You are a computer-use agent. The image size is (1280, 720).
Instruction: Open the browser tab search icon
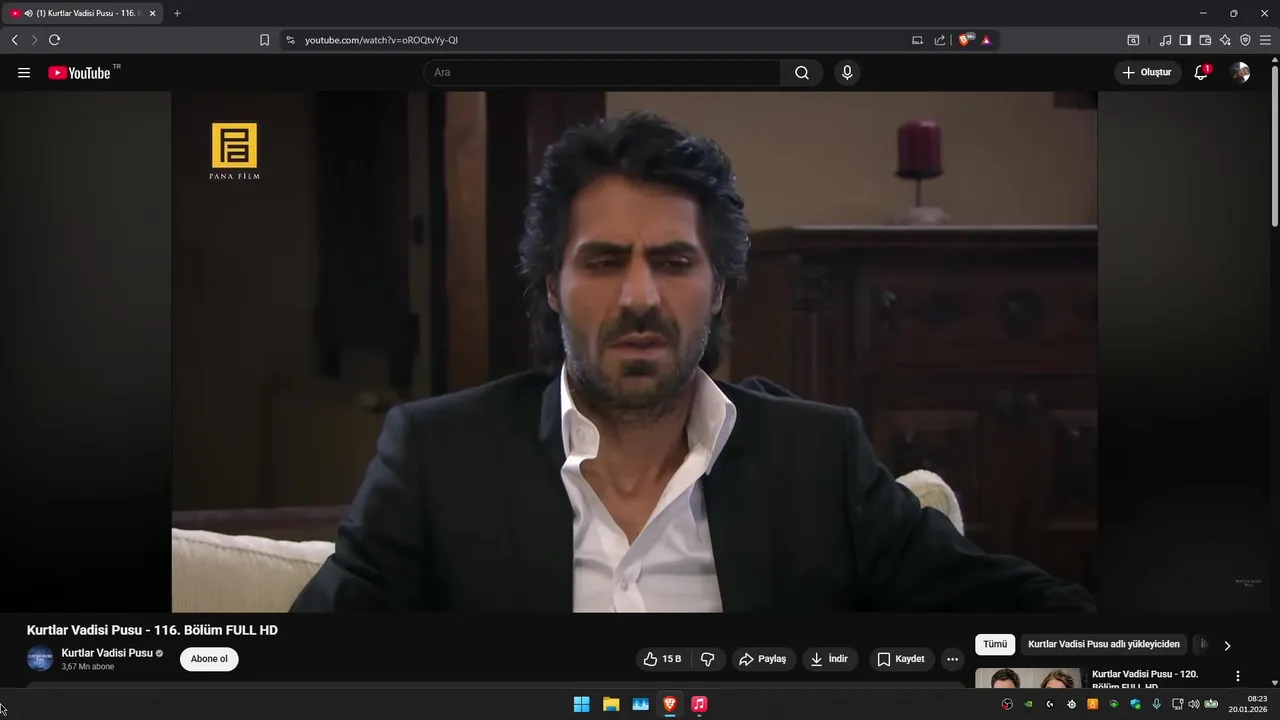1133,40
